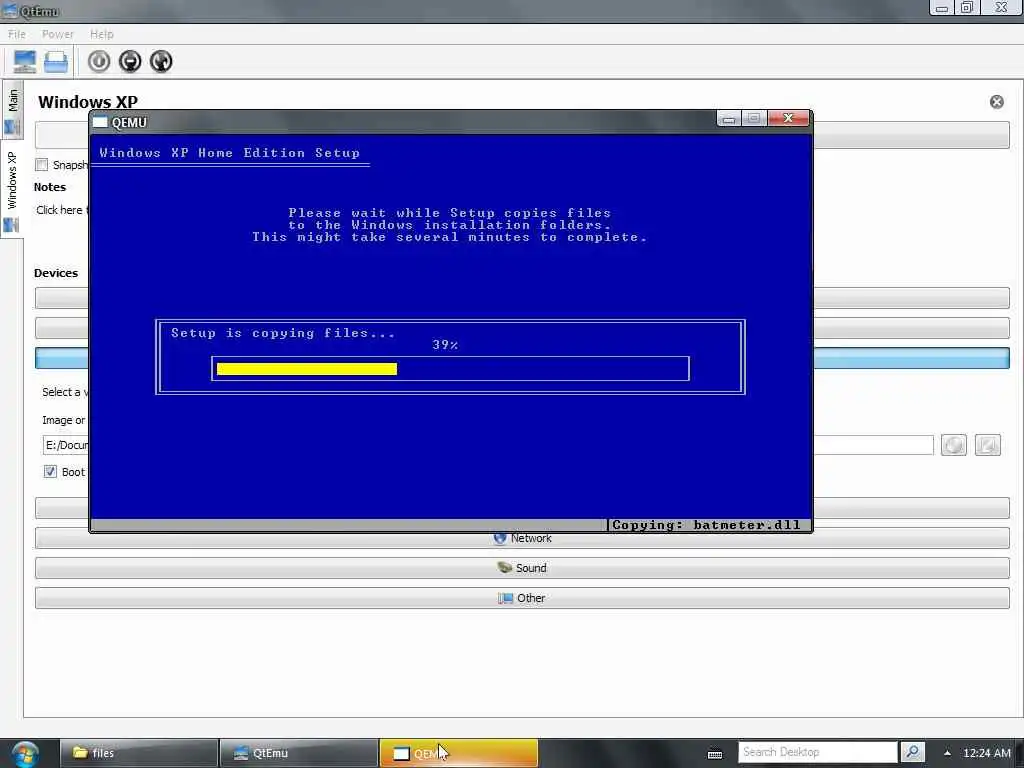
Task: Click the search magnifier button in taskbar
Action: pyautogui.click(x=912, y=752)
